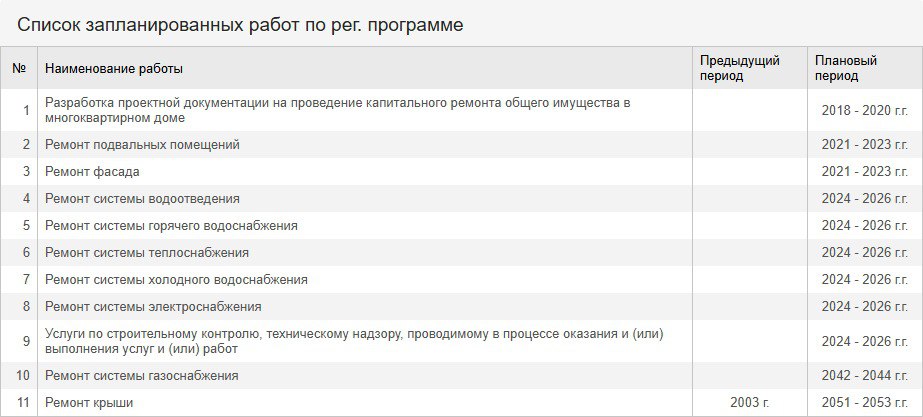The width and height of the screenshot is (923, 417).
Task: Click the '№' column header
Action: tap(19, 68)
